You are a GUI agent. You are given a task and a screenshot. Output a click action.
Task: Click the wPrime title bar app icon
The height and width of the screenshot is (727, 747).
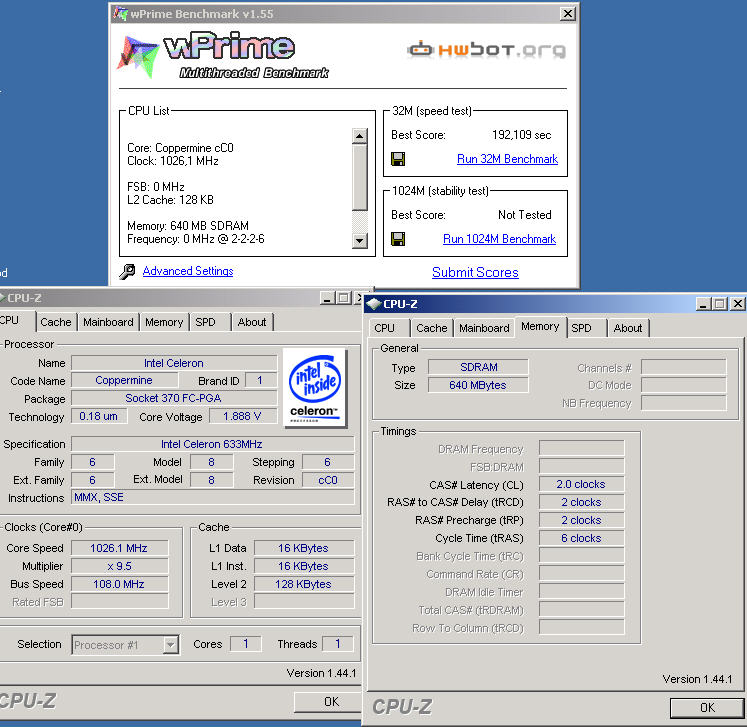pos(121,14)
